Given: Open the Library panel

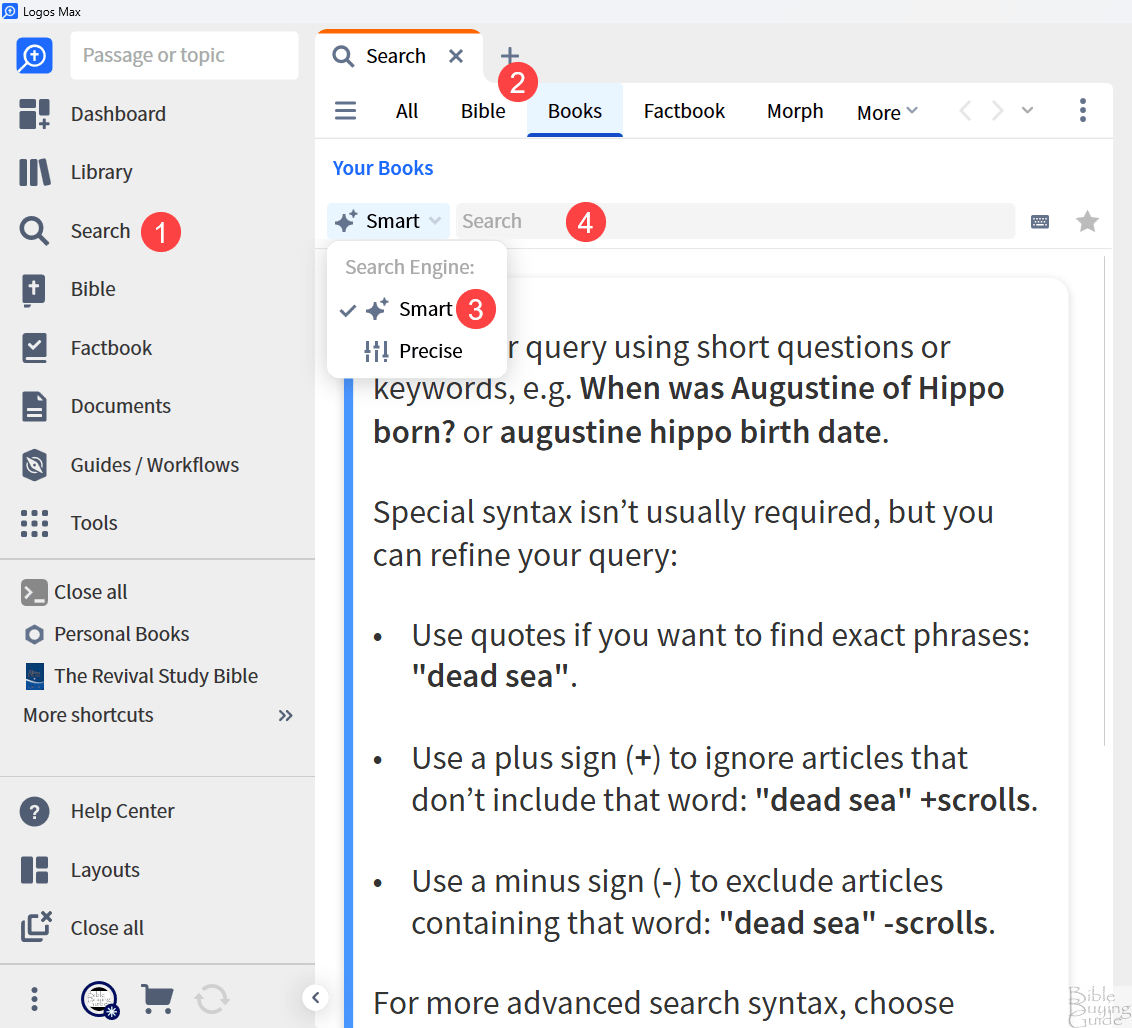Looking at the screenshot, I should click(x=35, y=172).
